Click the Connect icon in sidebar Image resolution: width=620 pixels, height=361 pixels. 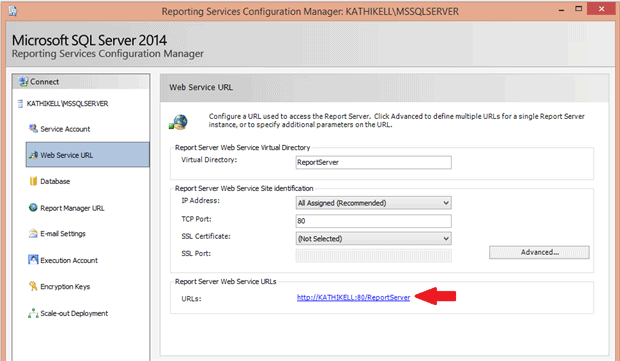coord(23,82)
